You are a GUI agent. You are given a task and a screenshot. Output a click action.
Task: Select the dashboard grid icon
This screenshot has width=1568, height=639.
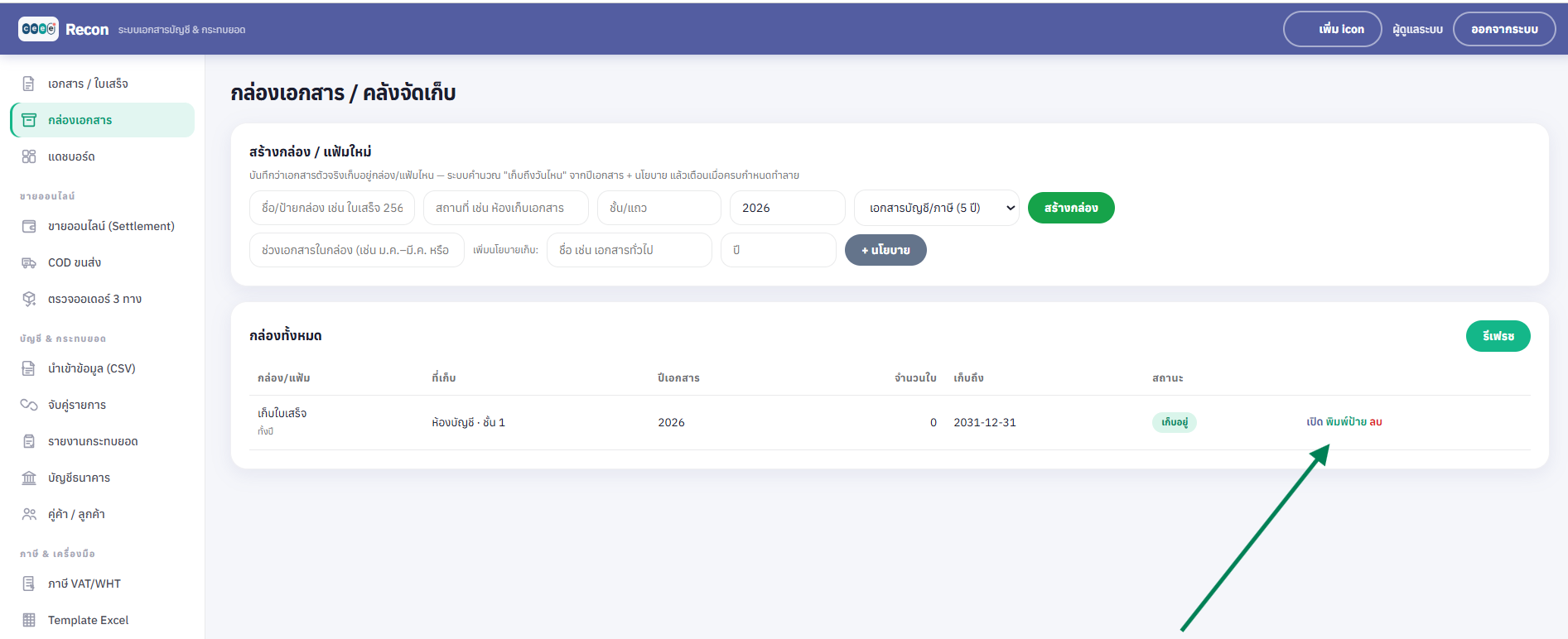coord(29,156)
